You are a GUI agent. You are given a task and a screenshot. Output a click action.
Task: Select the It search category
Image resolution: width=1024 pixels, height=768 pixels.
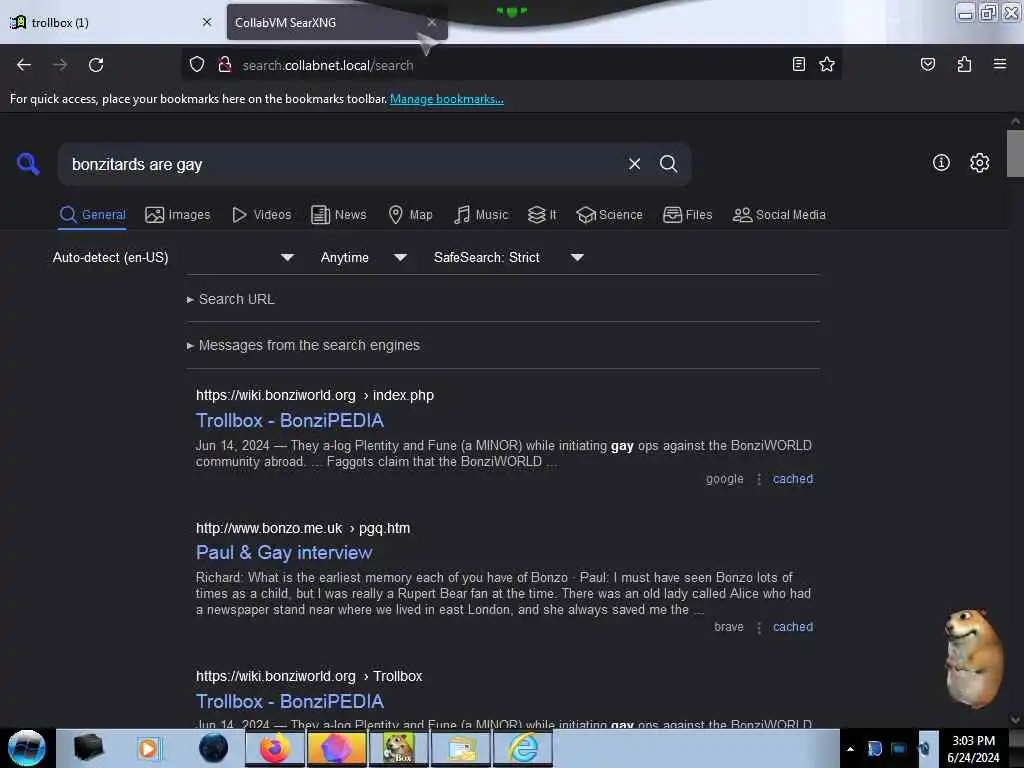[x=542, y=215]
